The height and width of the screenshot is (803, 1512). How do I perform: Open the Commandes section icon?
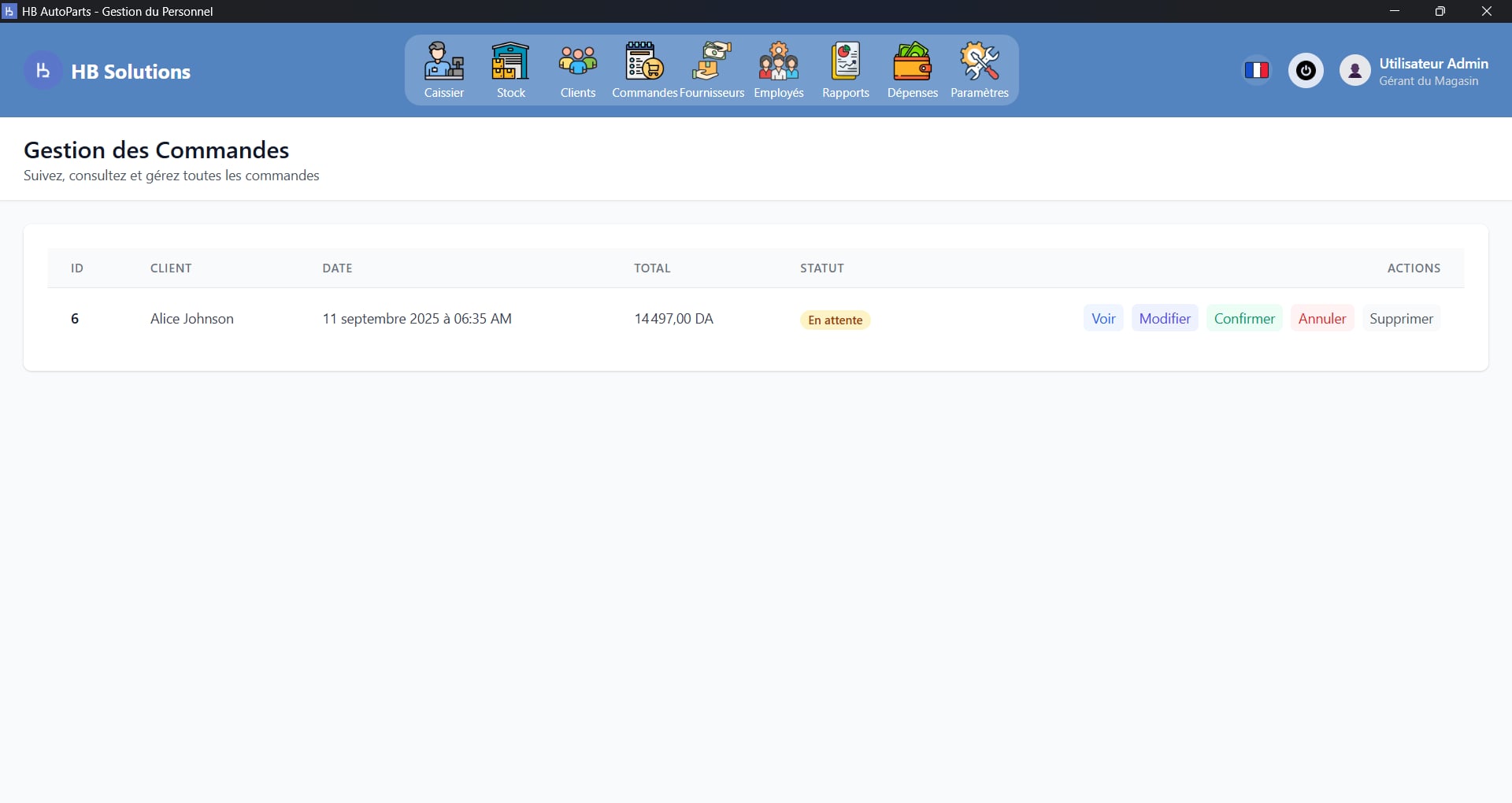(643, 70)
